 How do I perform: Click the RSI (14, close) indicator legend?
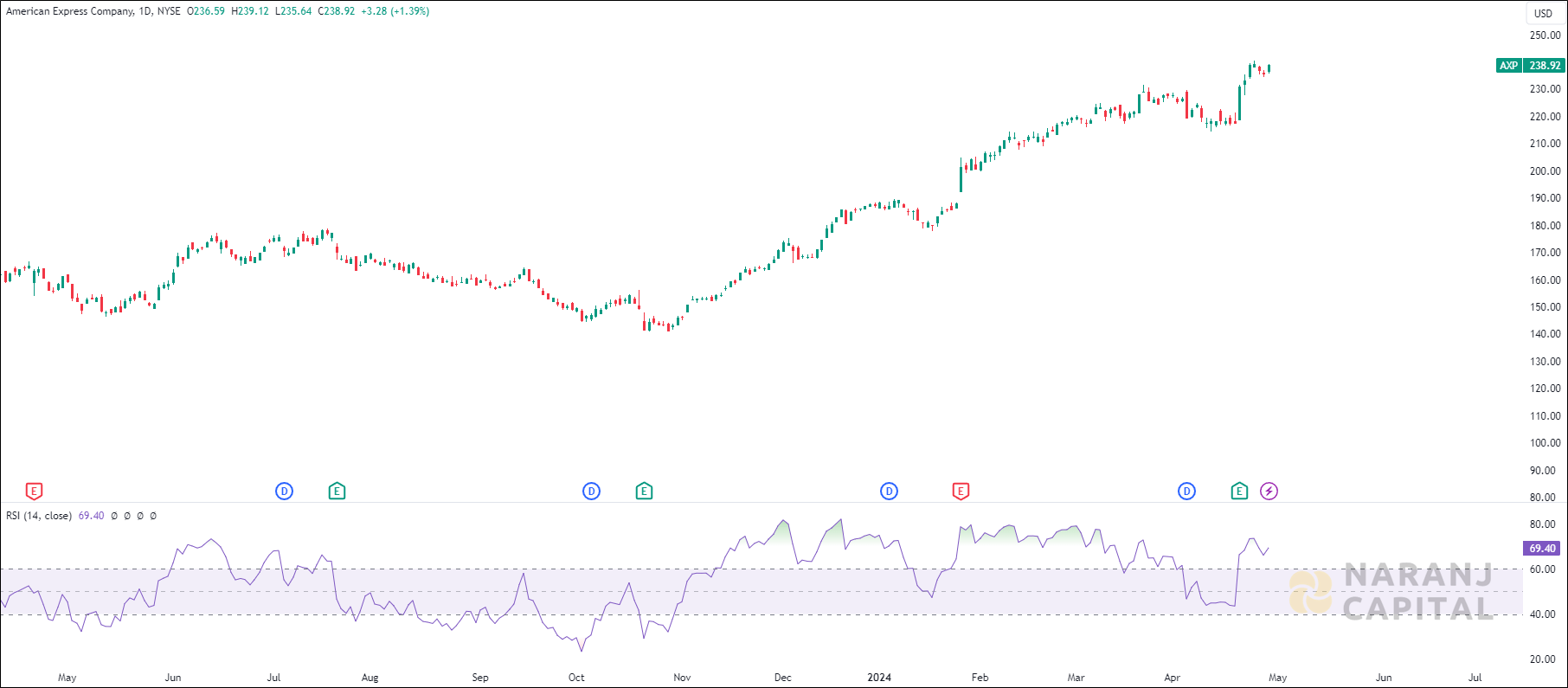[x=39, y=516]
